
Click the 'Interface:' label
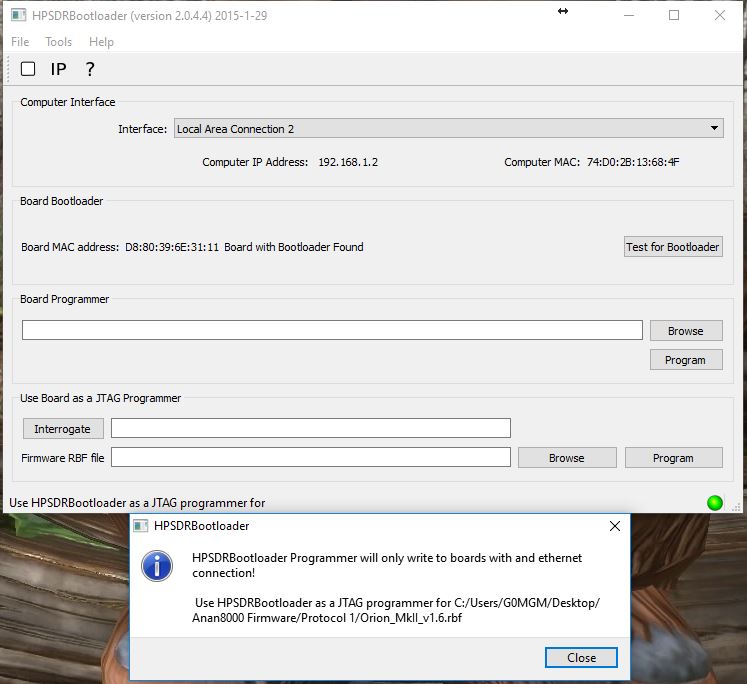[142, 129]
